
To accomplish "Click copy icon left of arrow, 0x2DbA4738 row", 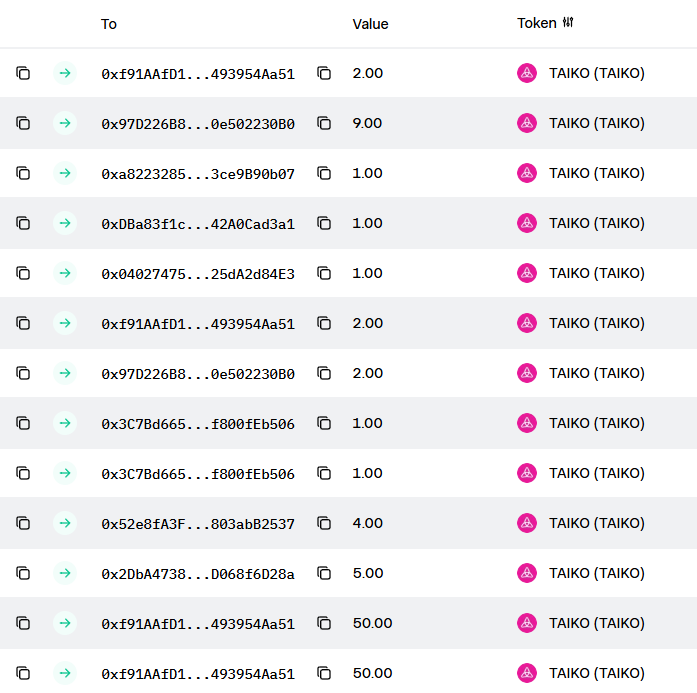I will pos(23,573).
